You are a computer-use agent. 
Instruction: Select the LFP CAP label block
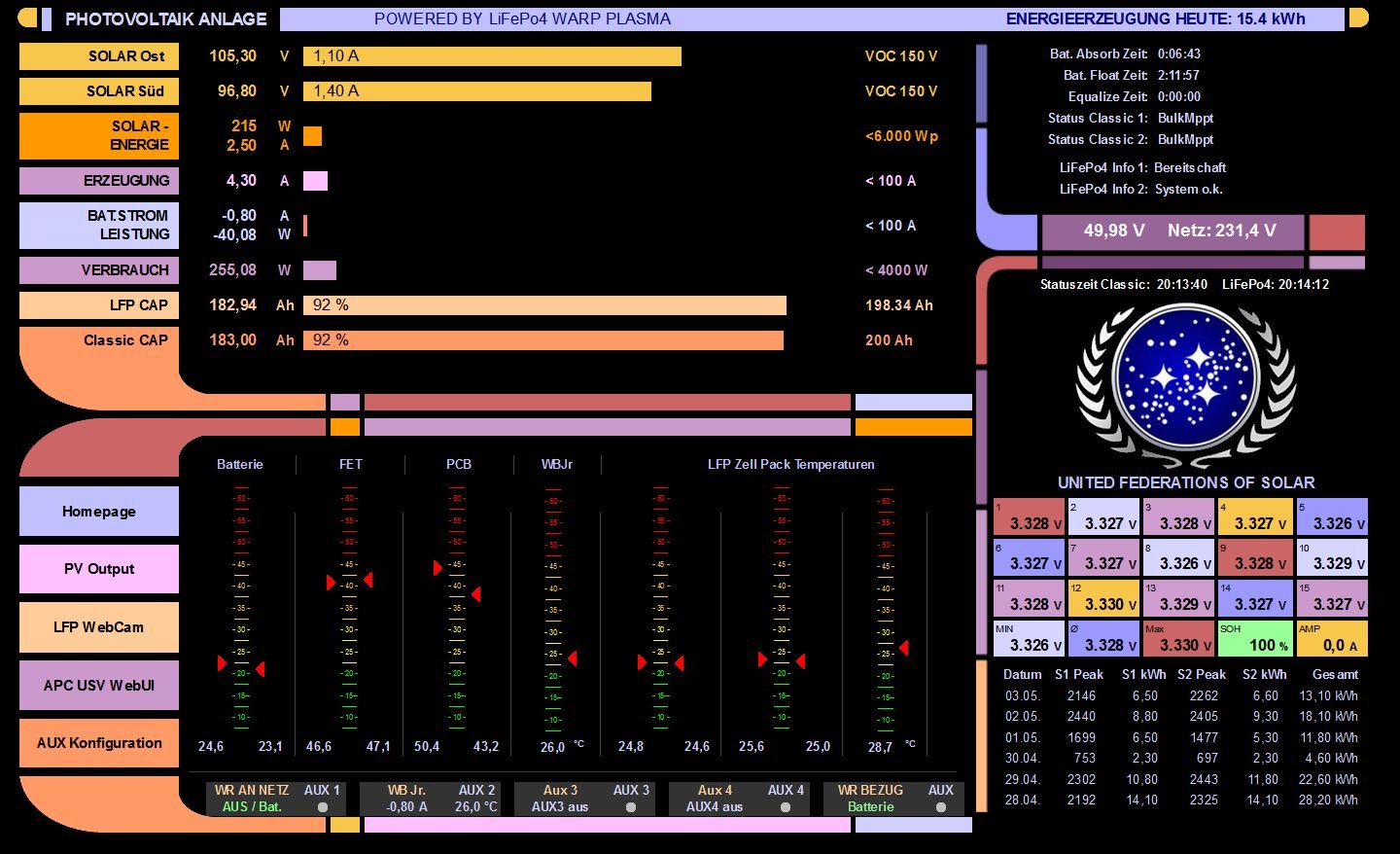[99, 305]
